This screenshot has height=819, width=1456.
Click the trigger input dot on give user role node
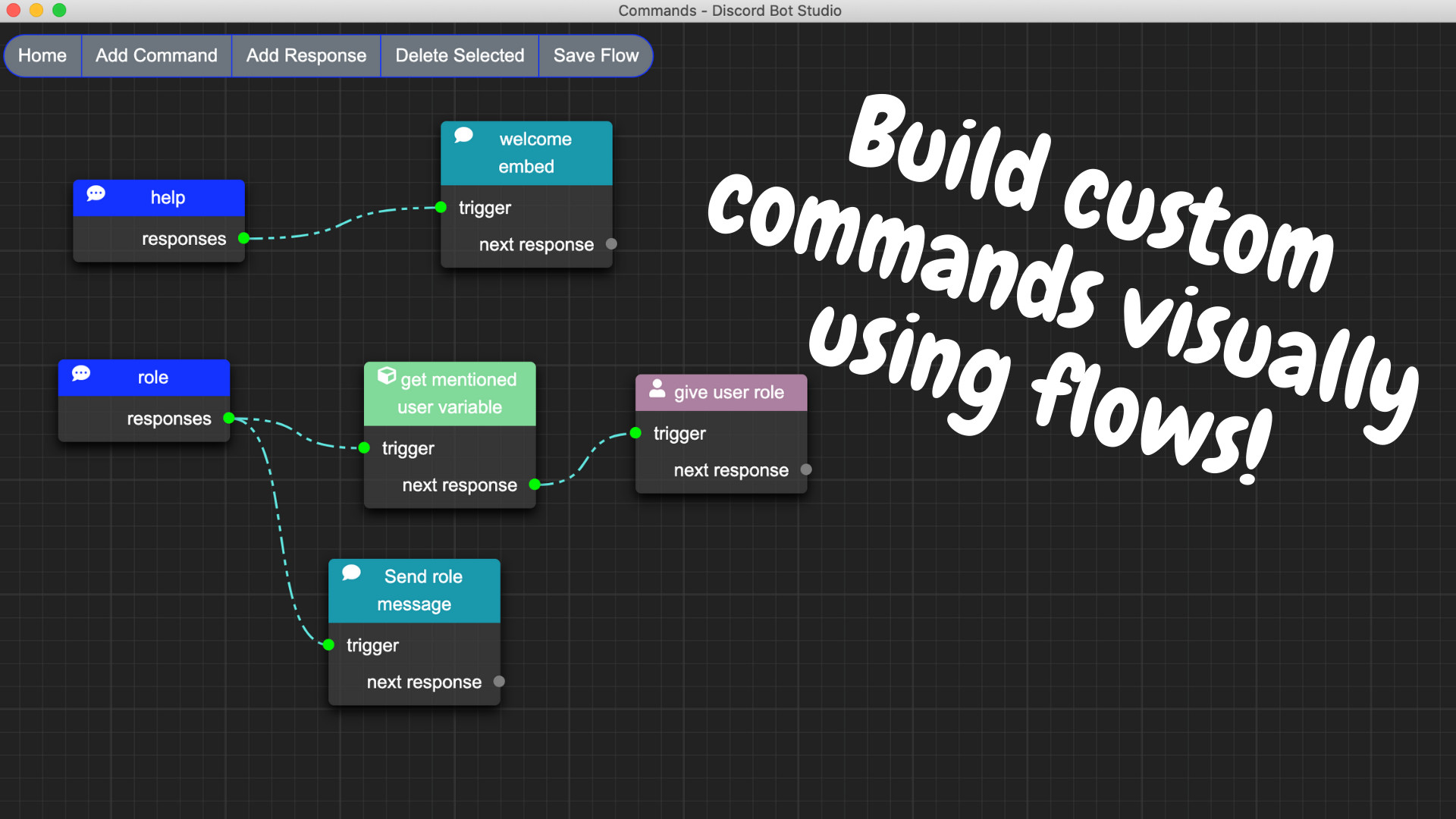click(x=636, y=433)
